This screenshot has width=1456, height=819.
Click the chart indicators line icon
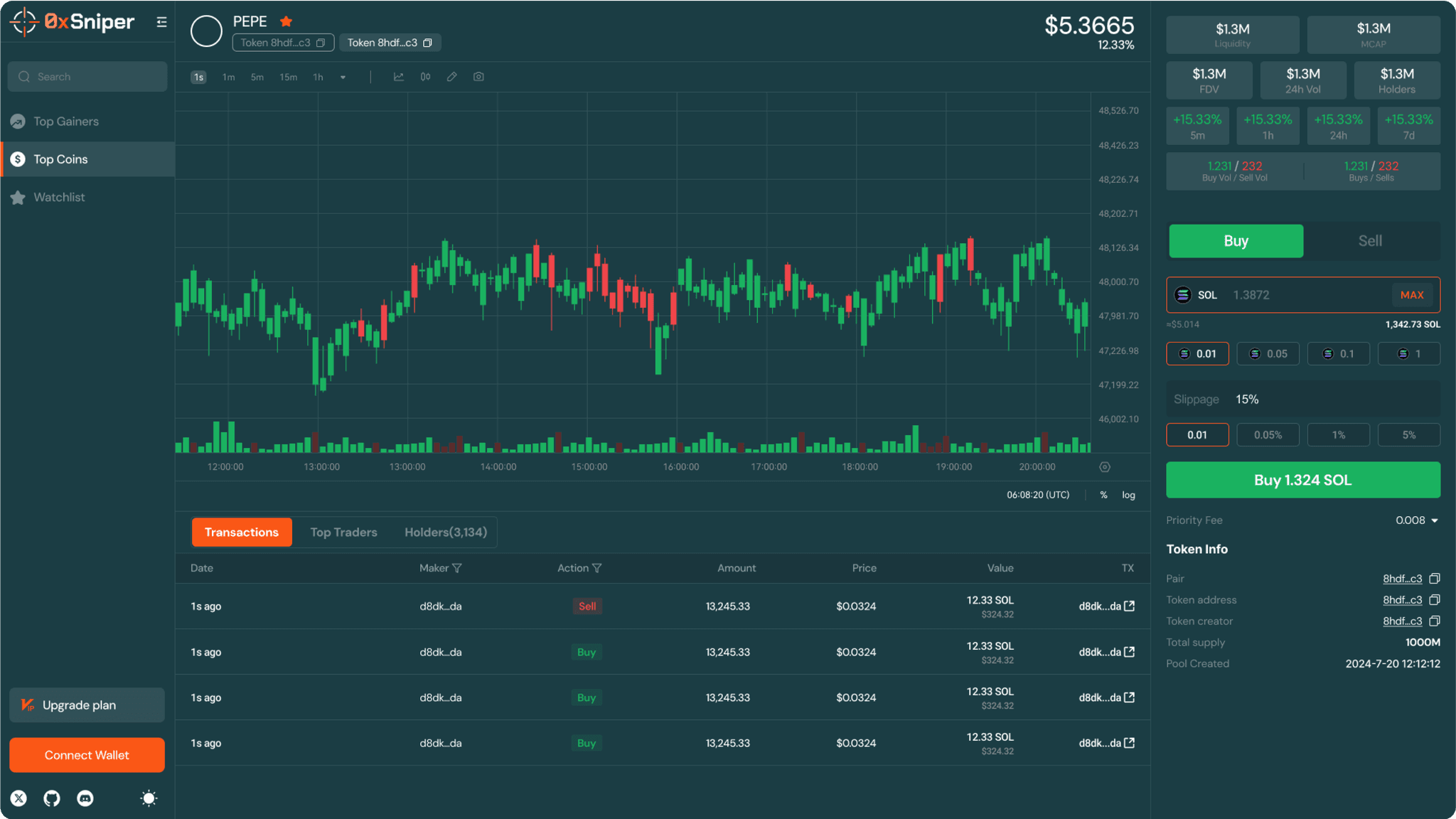tap(398, 77)
